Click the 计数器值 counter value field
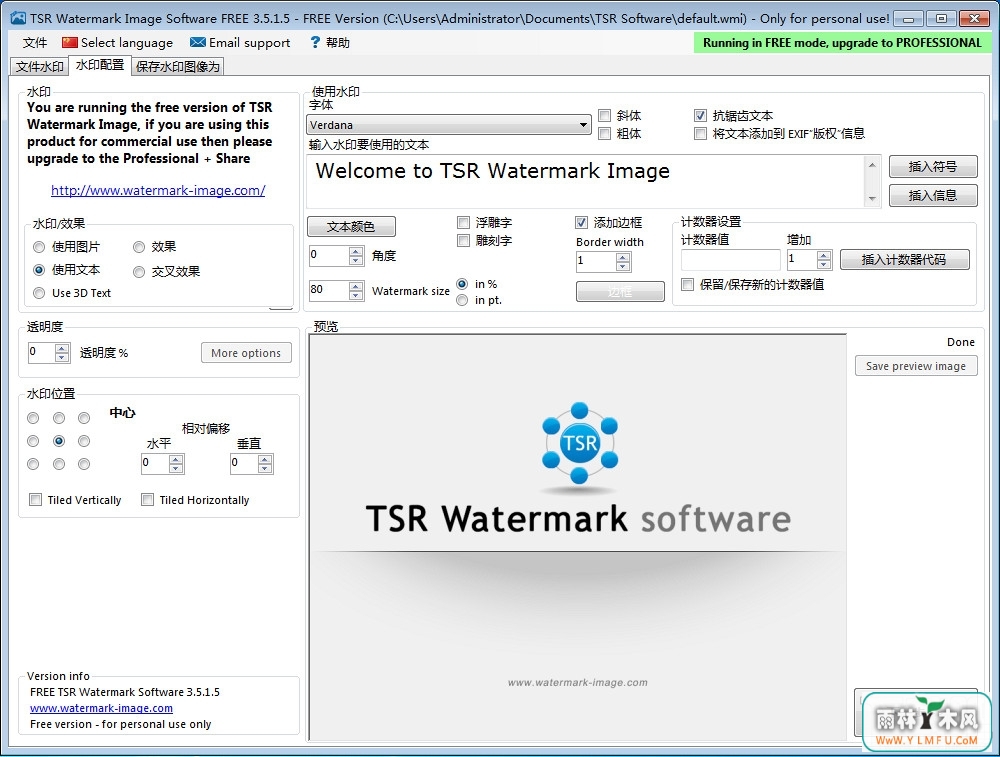1000x757 pixels. (x=731, y=260)
